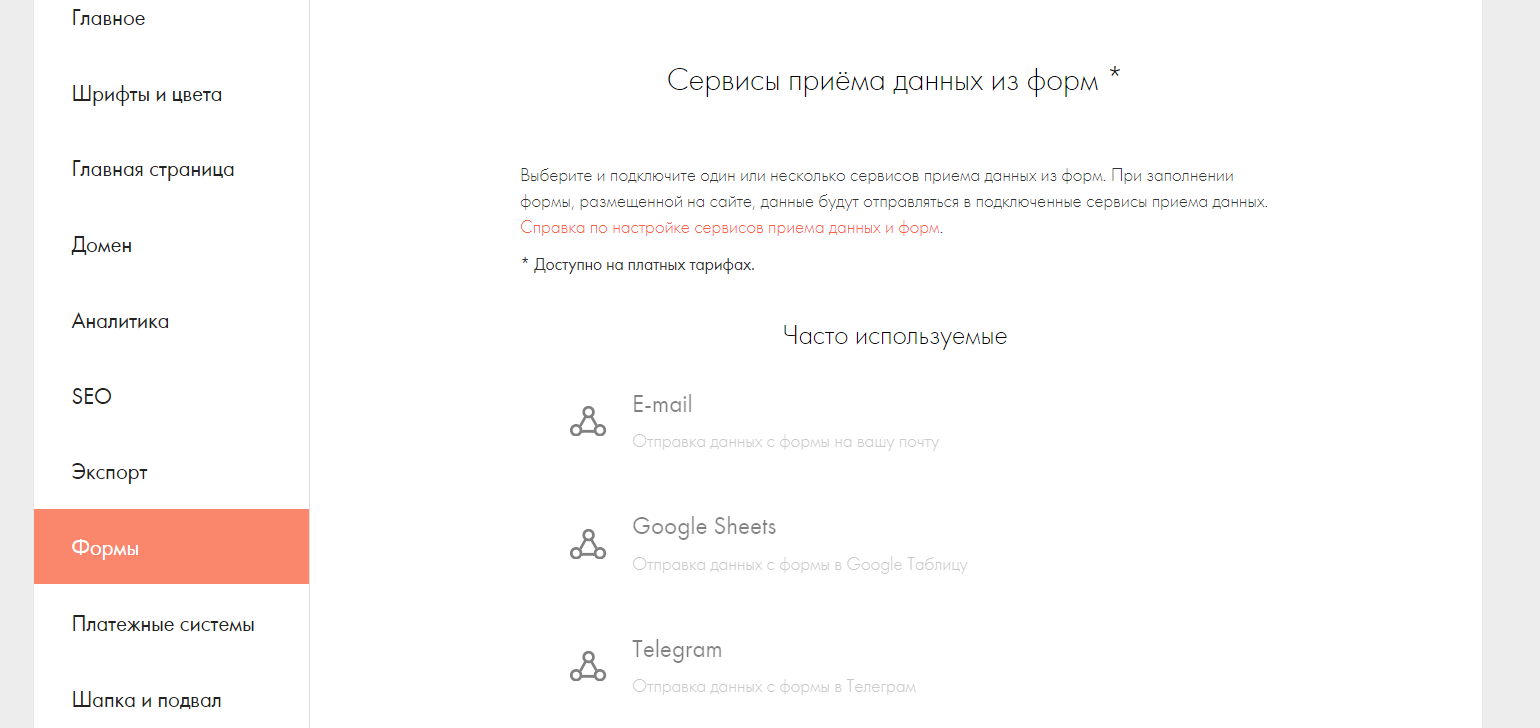Viewport: 1540px width, 728px height.
Task: Choose the Google Sheets data service
Action: pos(704,526)
